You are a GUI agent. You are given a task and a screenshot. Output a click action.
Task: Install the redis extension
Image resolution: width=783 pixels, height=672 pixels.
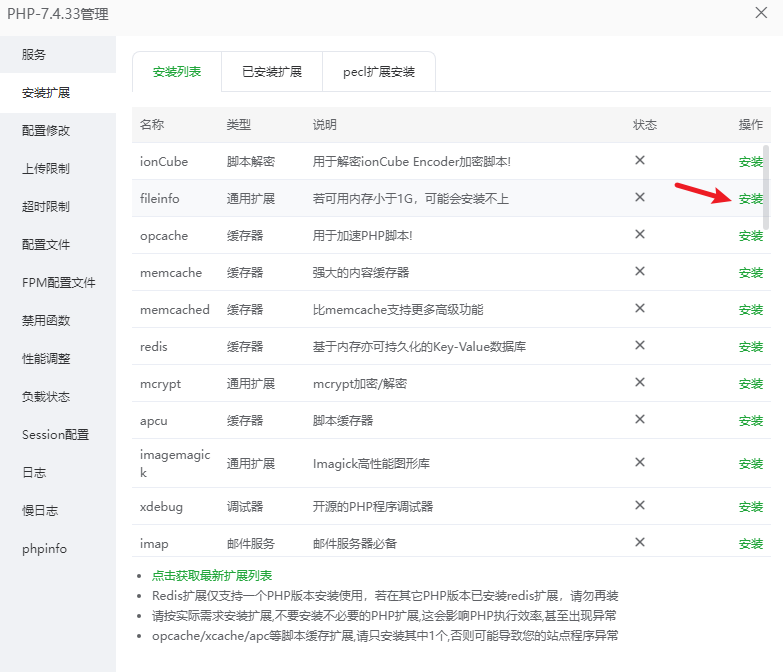tap(750, 347)
